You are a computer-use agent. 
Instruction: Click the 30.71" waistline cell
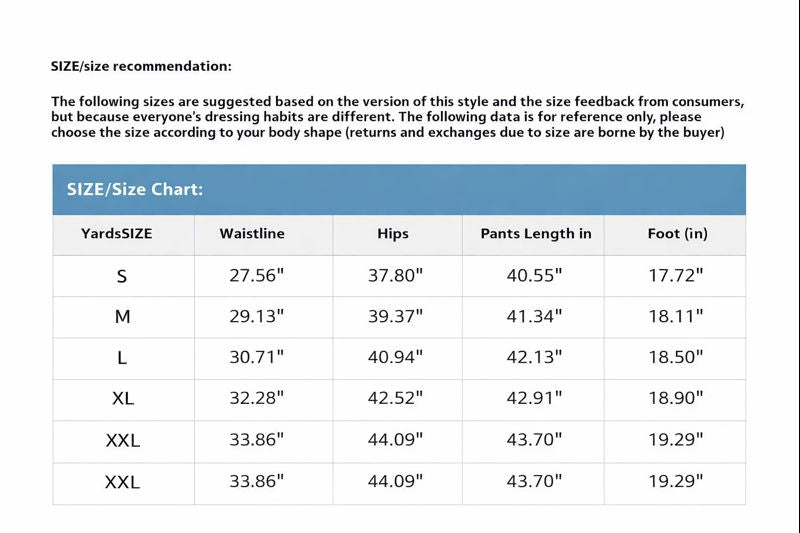tap(257, 357)
